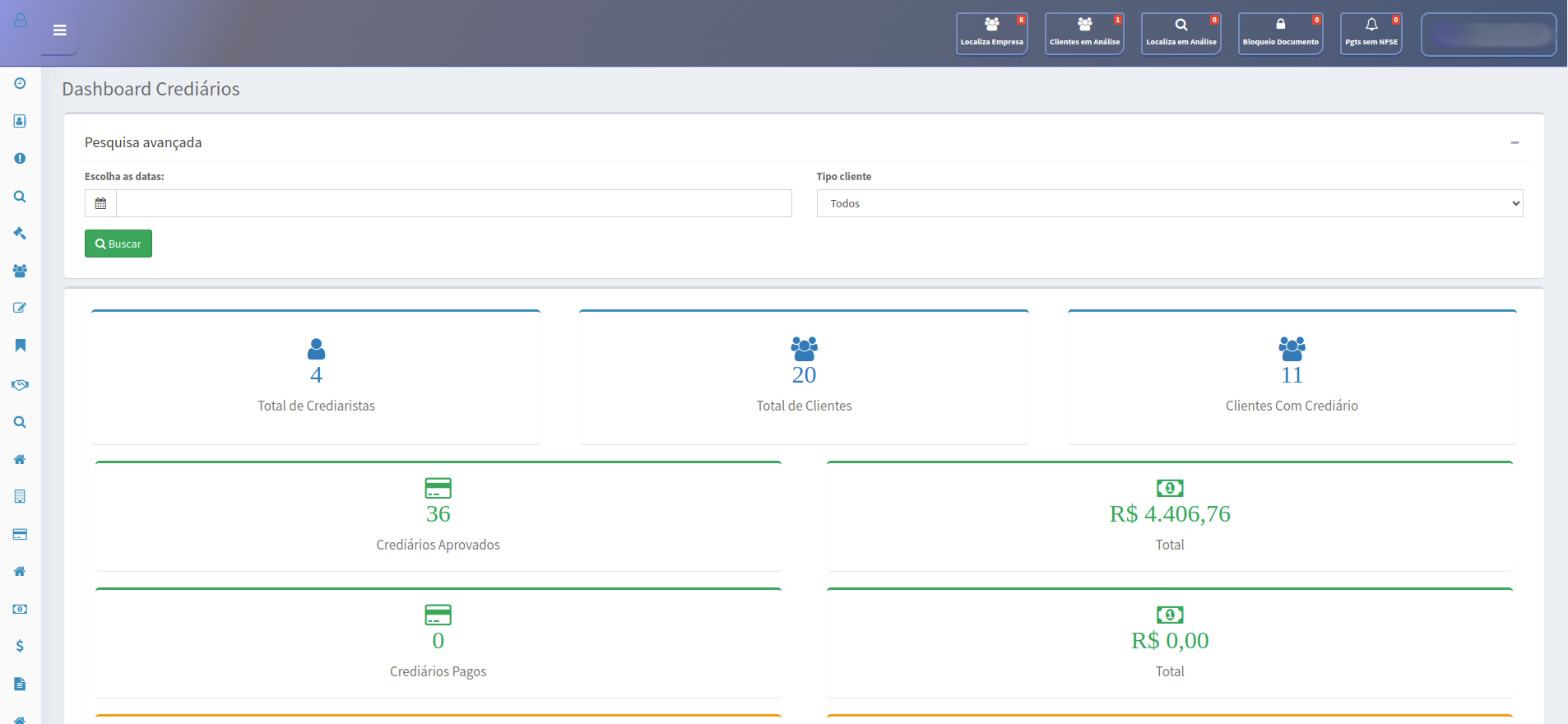The height and width of the screenshot is (724, 1568).
Task: Click money icon above R$ 4.406,76
Action: click(1170, 488)
